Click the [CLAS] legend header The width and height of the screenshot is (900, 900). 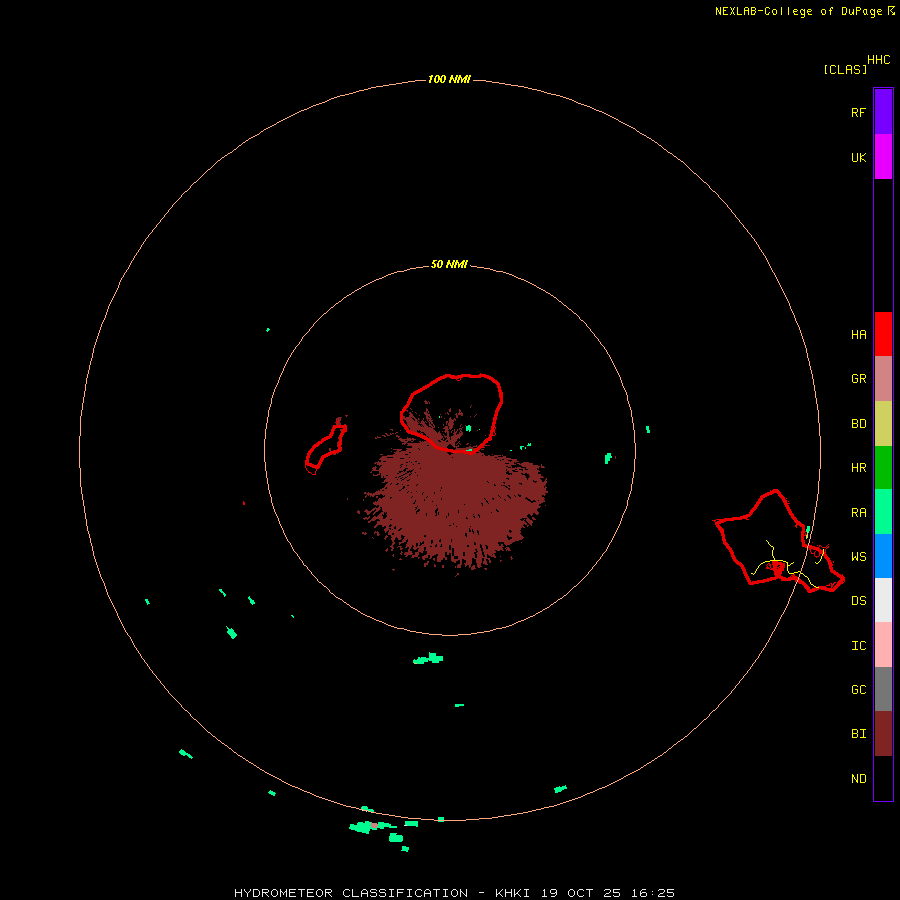point(845,69)
